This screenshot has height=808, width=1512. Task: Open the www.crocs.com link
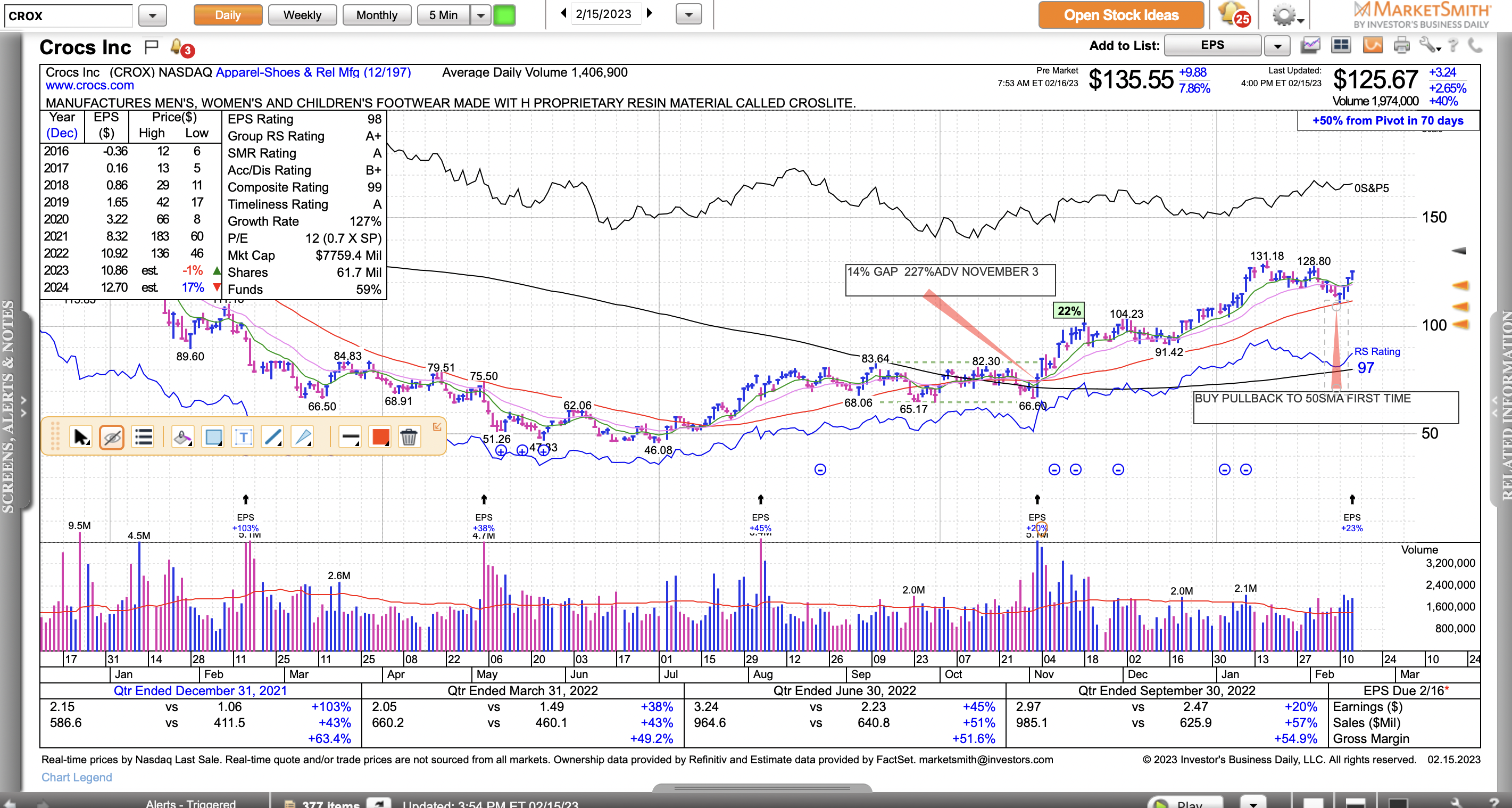pyautogui.click(x=90, y=86)
